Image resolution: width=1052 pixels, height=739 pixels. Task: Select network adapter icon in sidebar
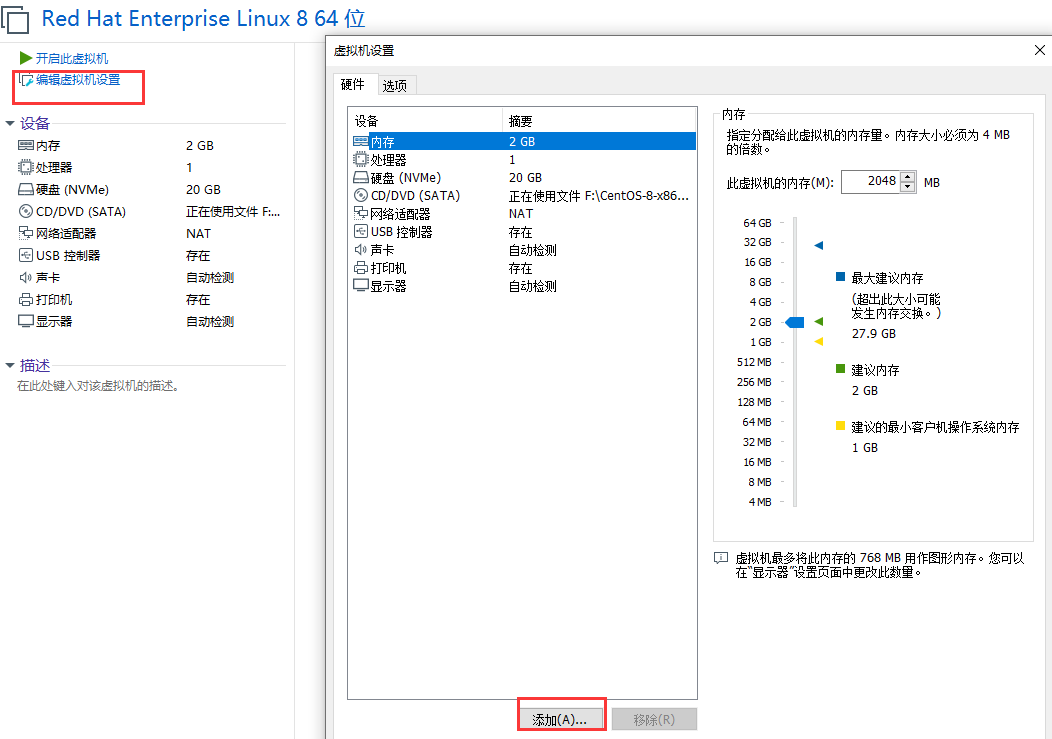[25, 233]
